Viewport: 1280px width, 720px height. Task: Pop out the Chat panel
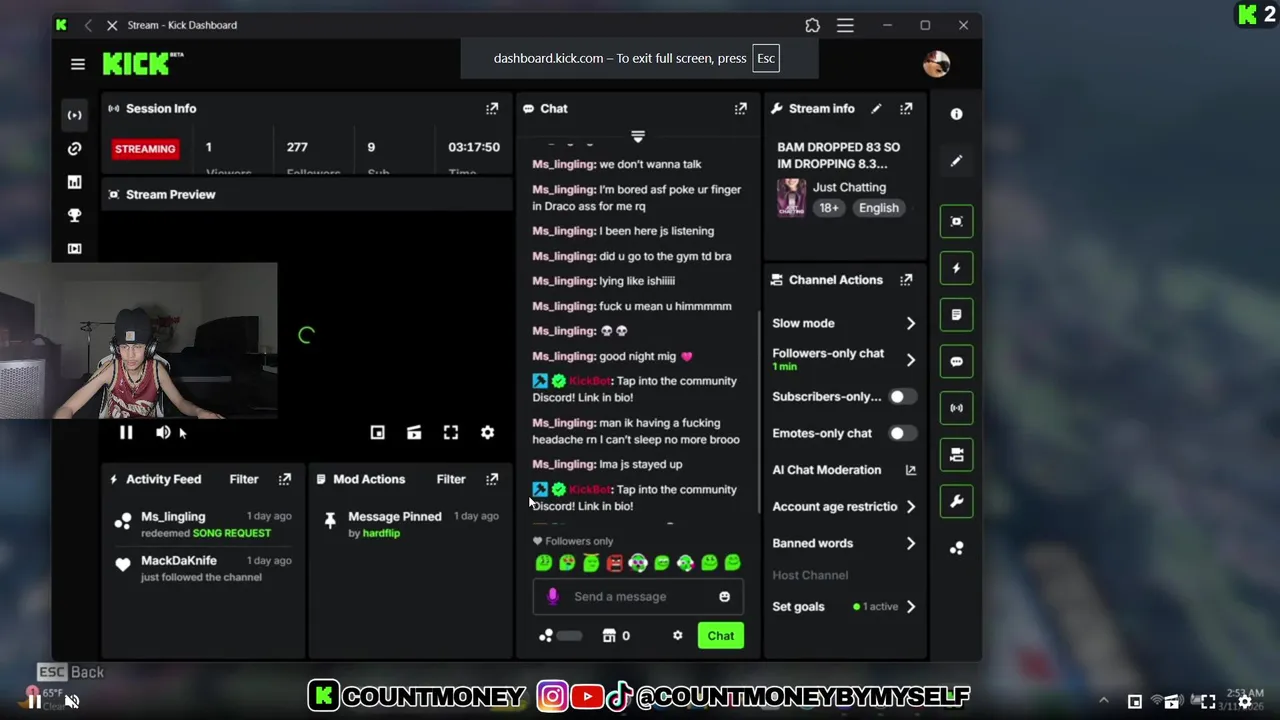(741, 108)
